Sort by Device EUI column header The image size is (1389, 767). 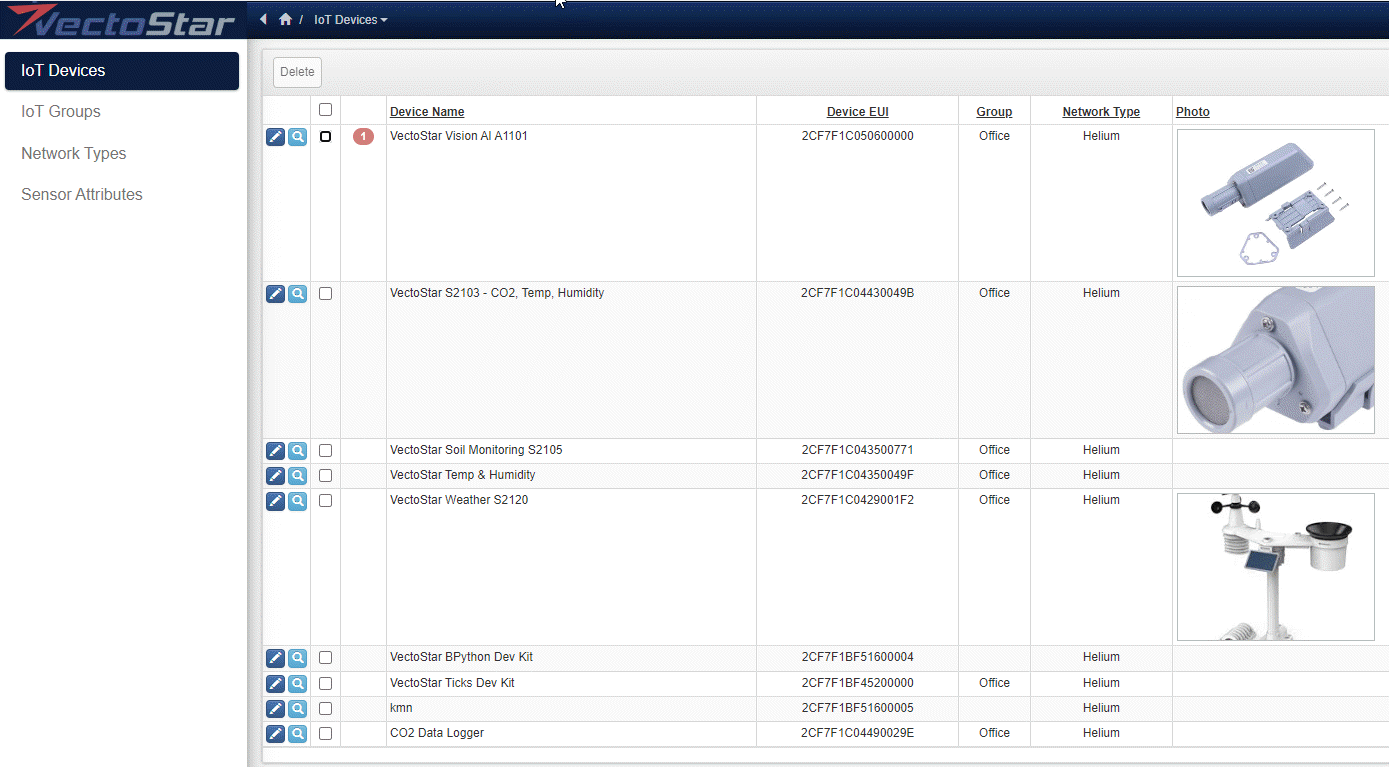coord(857,112)
